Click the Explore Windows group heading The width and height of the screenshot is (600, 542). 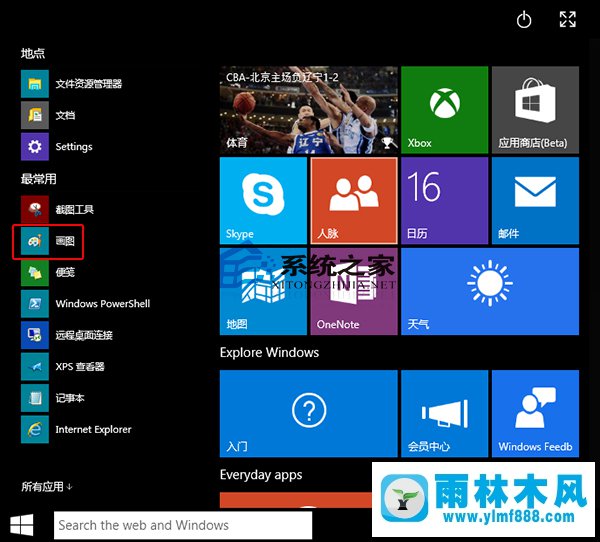(269, 352)
